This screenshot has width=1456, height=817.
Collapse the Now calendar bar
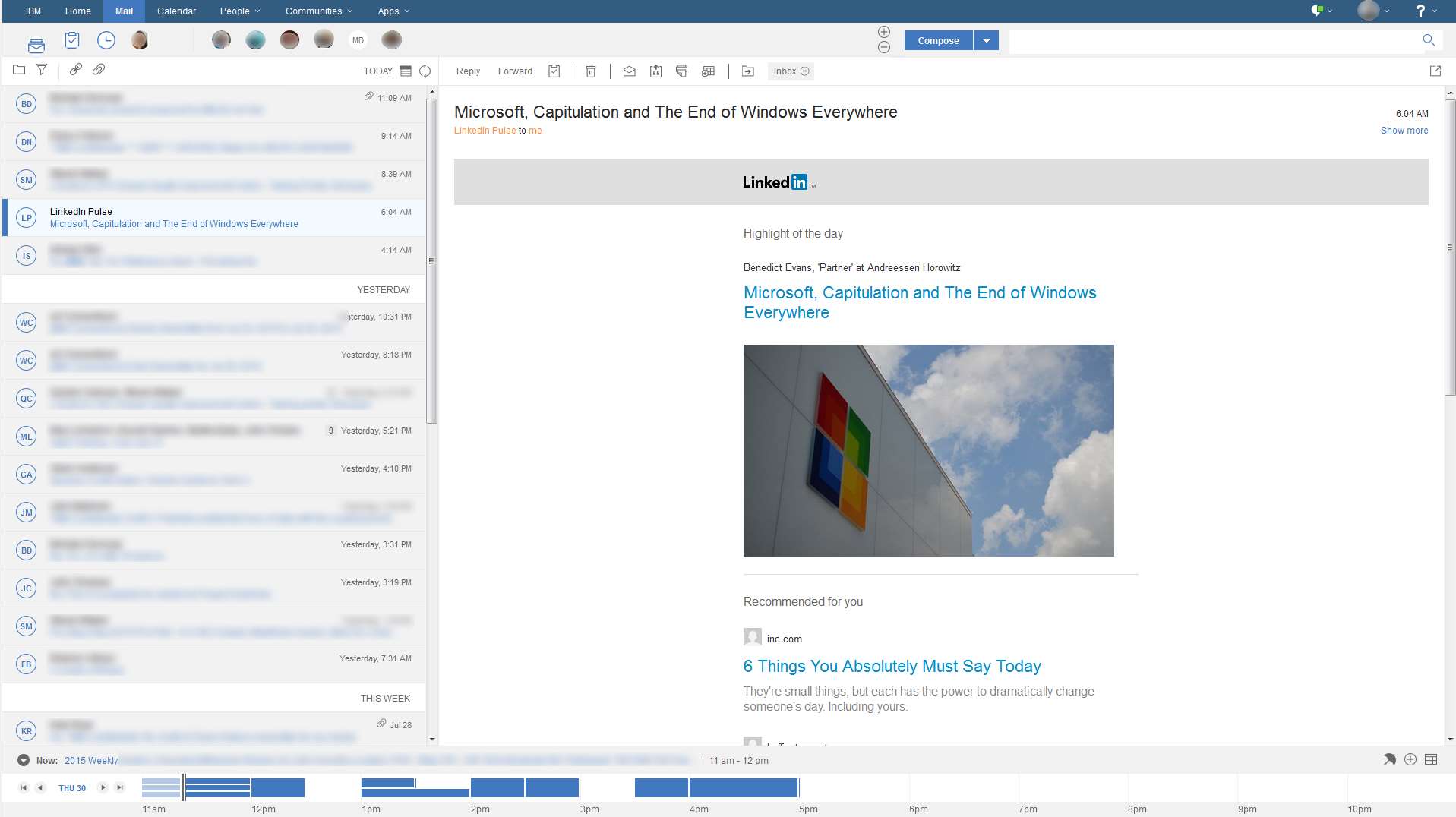24,760
